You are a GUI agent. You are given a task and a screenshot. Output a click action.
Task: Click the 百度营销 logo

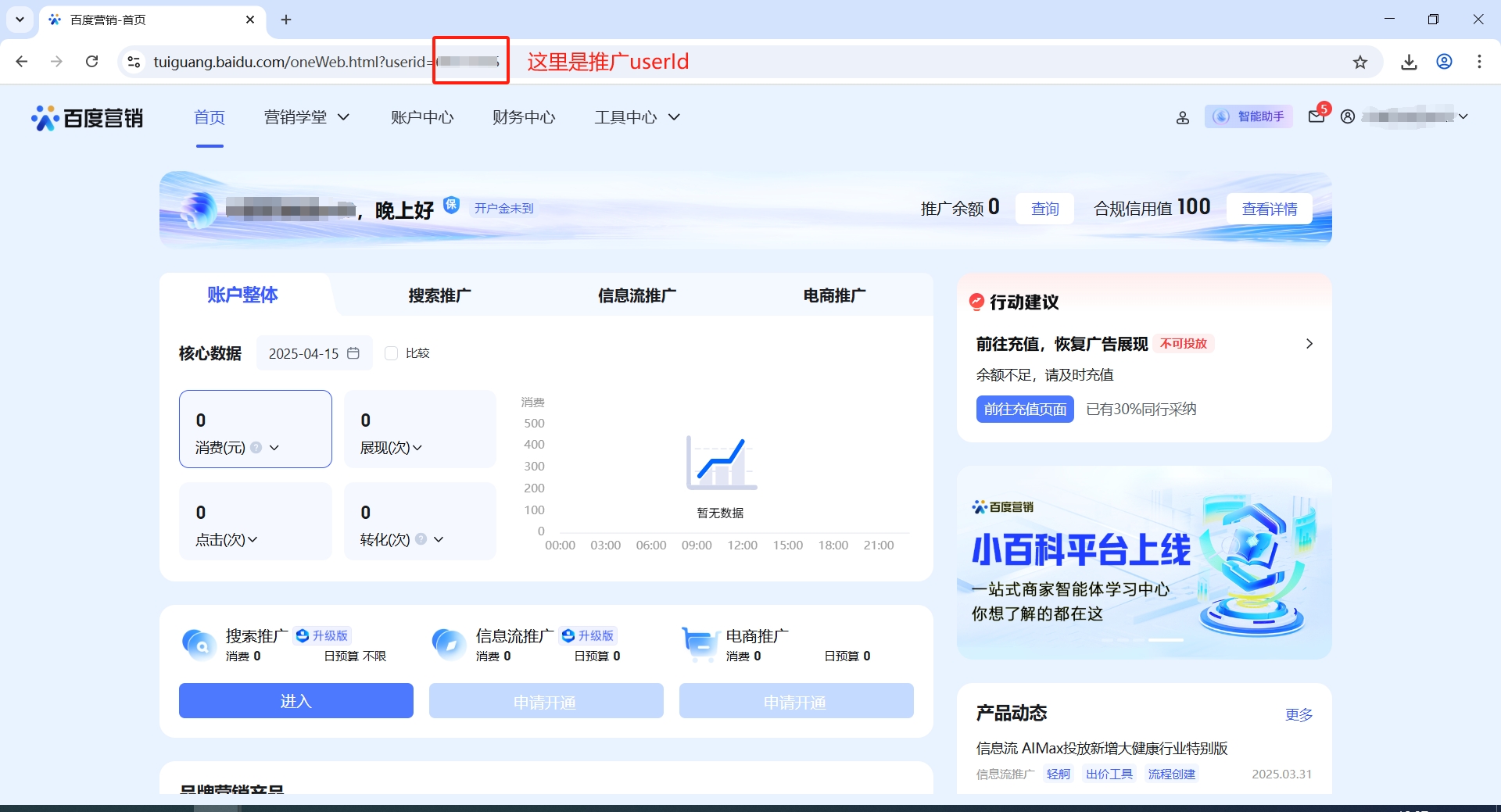click(88, 118)
